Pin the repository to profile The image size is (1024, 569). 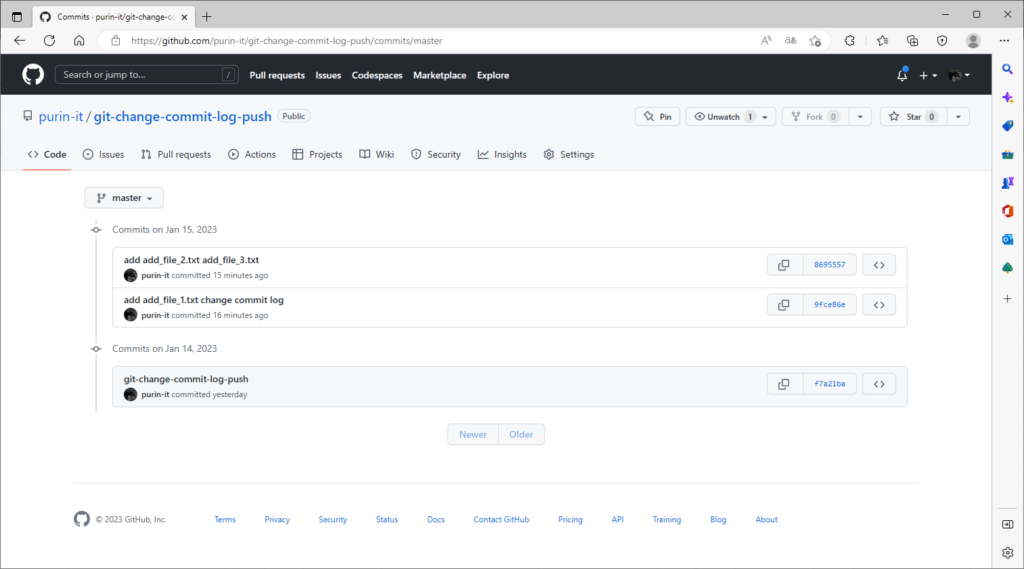[658, 117]
